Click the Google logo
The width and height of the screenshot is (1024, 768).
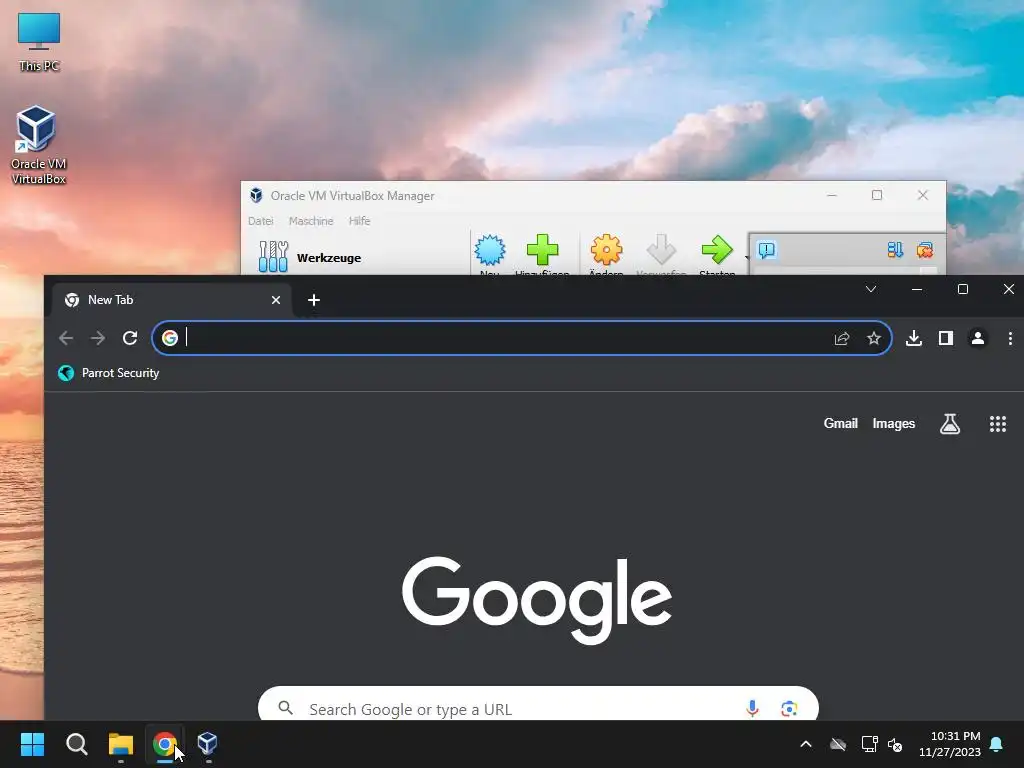537,600
